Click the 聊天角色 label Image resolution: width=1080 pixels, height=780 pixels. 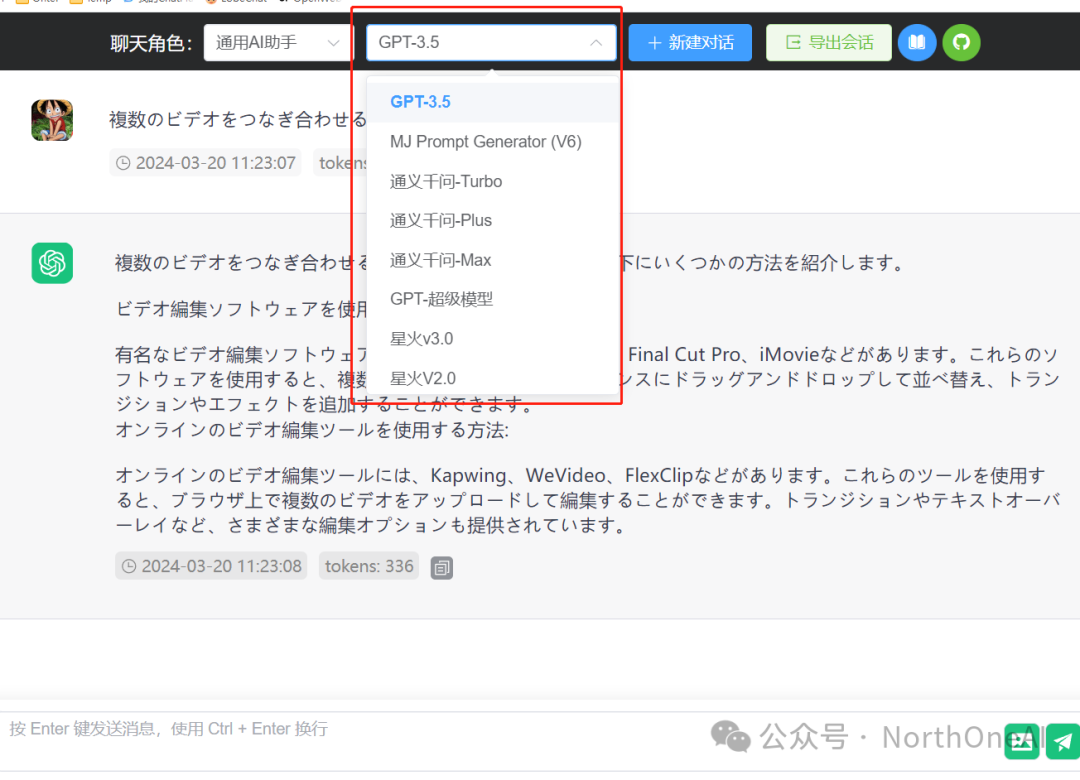[x=152, y=43]
